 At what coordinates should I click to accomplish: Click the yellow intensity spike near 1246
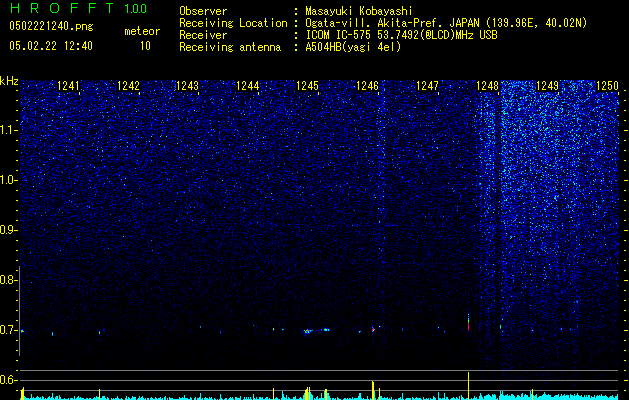point(373,390)
